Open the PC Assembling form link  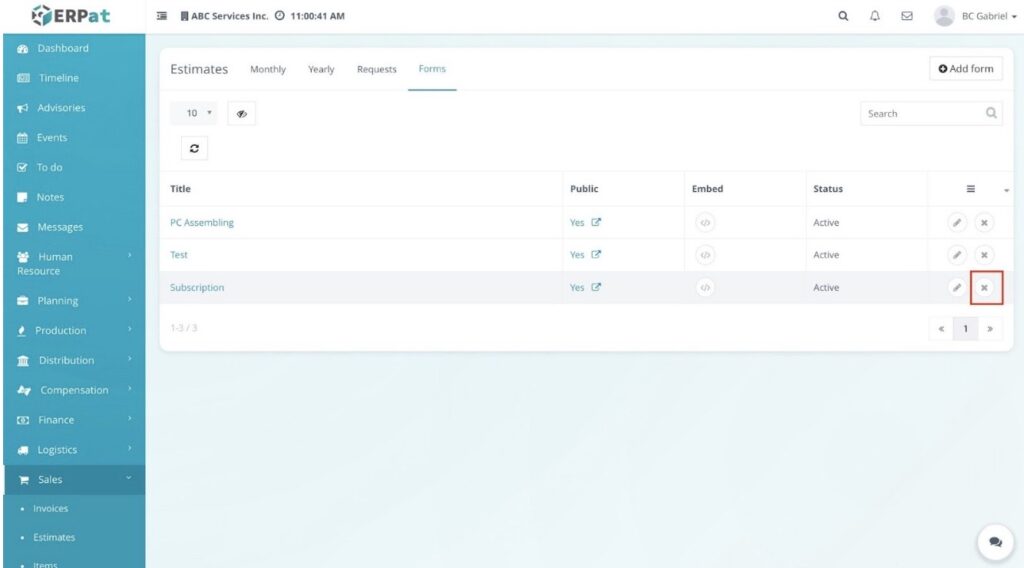tap(202, 223)
